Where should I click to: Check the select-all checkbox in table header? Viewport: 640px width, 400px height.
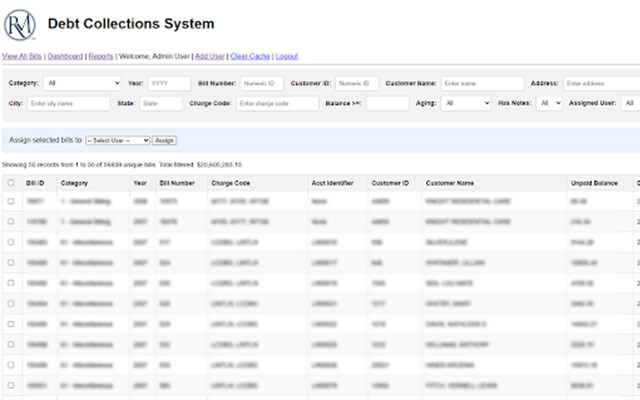coord(11,183)
